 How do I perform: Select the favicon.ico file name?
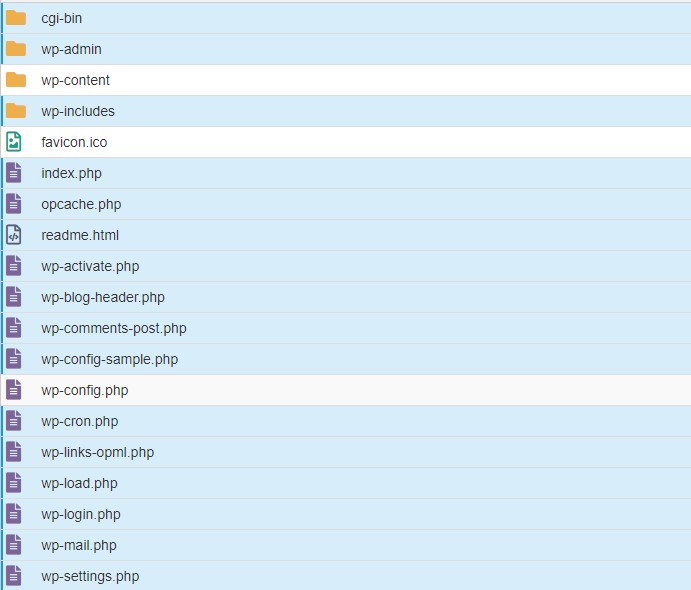[74, 142]
